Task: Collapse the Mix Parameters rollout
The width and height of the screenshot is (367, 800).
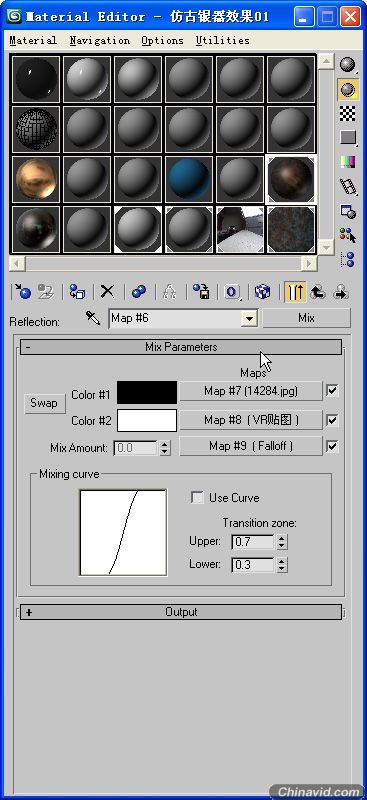Action: point(181,347)
